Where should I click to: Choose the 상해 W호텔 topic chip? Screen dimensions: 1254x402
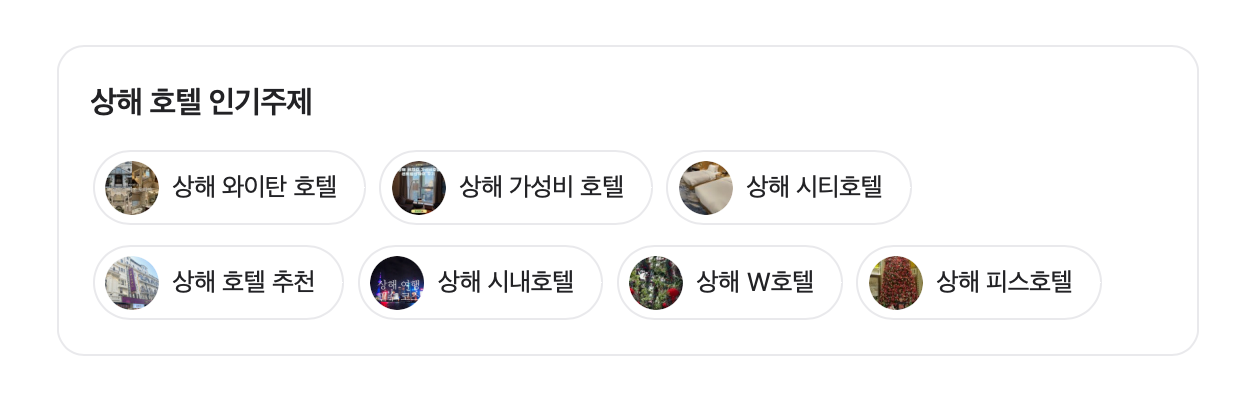pos(730,283)
